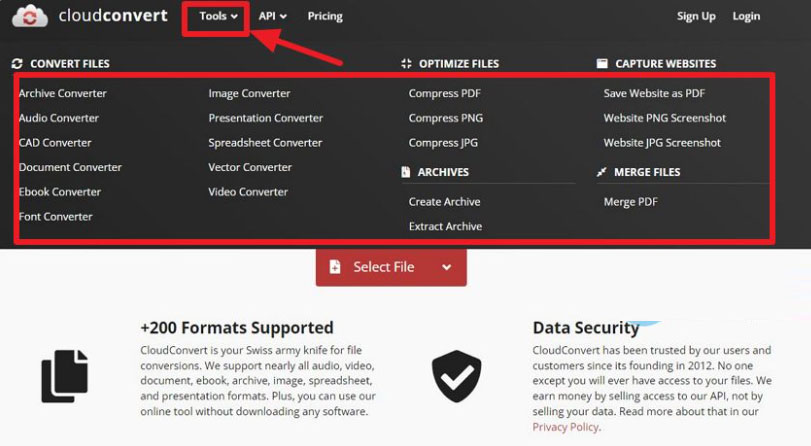This screenshot has height=446, width=811.
Task: Expand the Select File dropdown arrow
Action: click(x=447, y=267)
